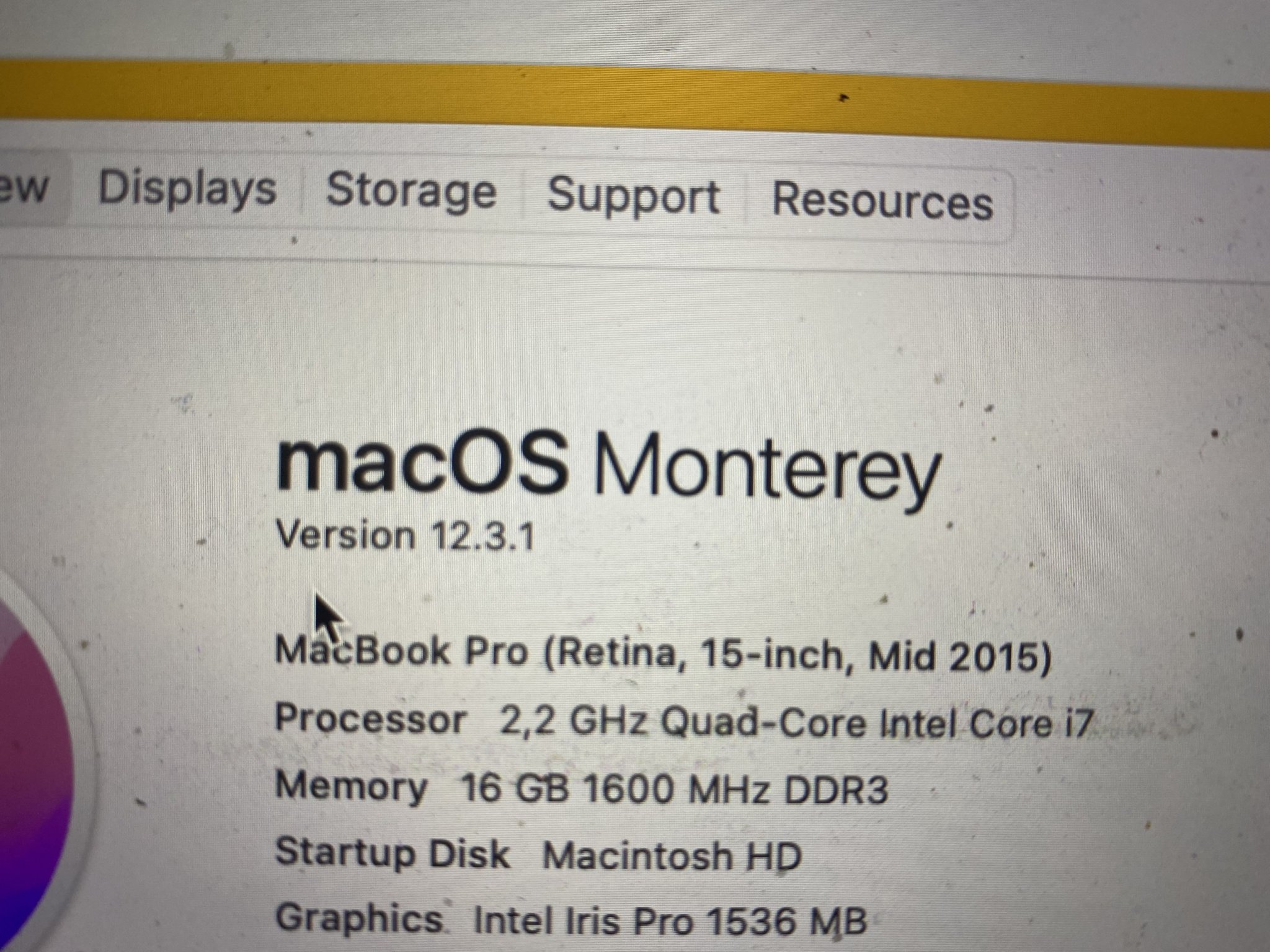1270x952 pixels.
Task: Click the 16 GB 1600 MHz DDR3 value
Action: pos(674,790)
